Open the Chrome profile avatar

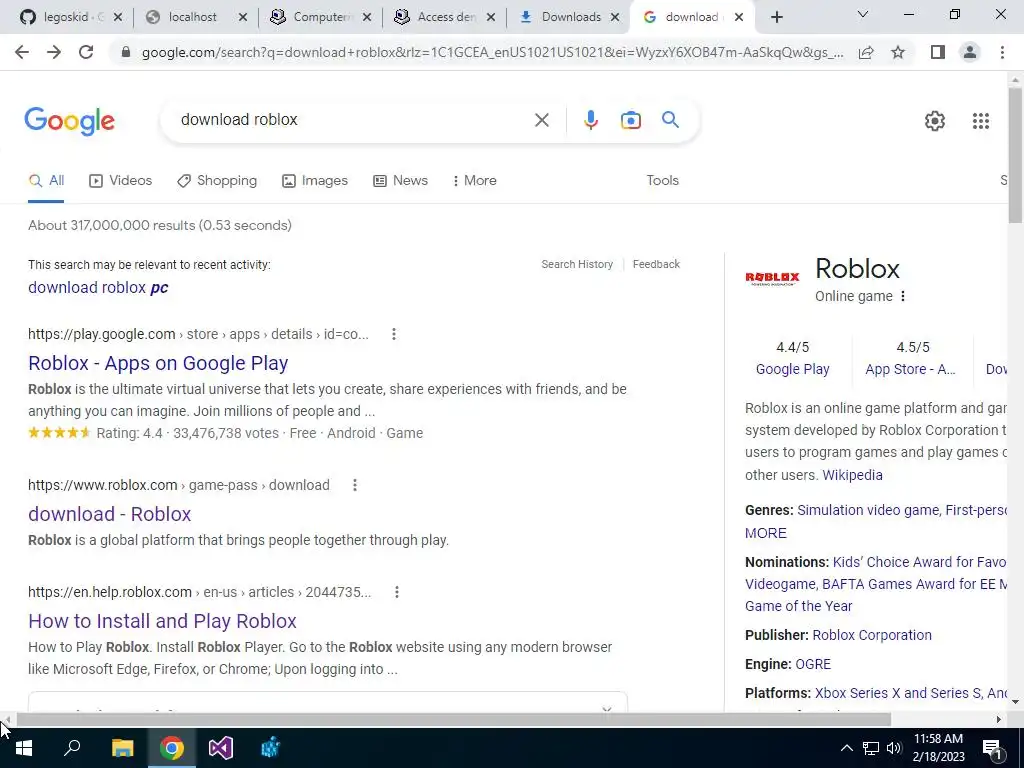(x=970, y=52)
